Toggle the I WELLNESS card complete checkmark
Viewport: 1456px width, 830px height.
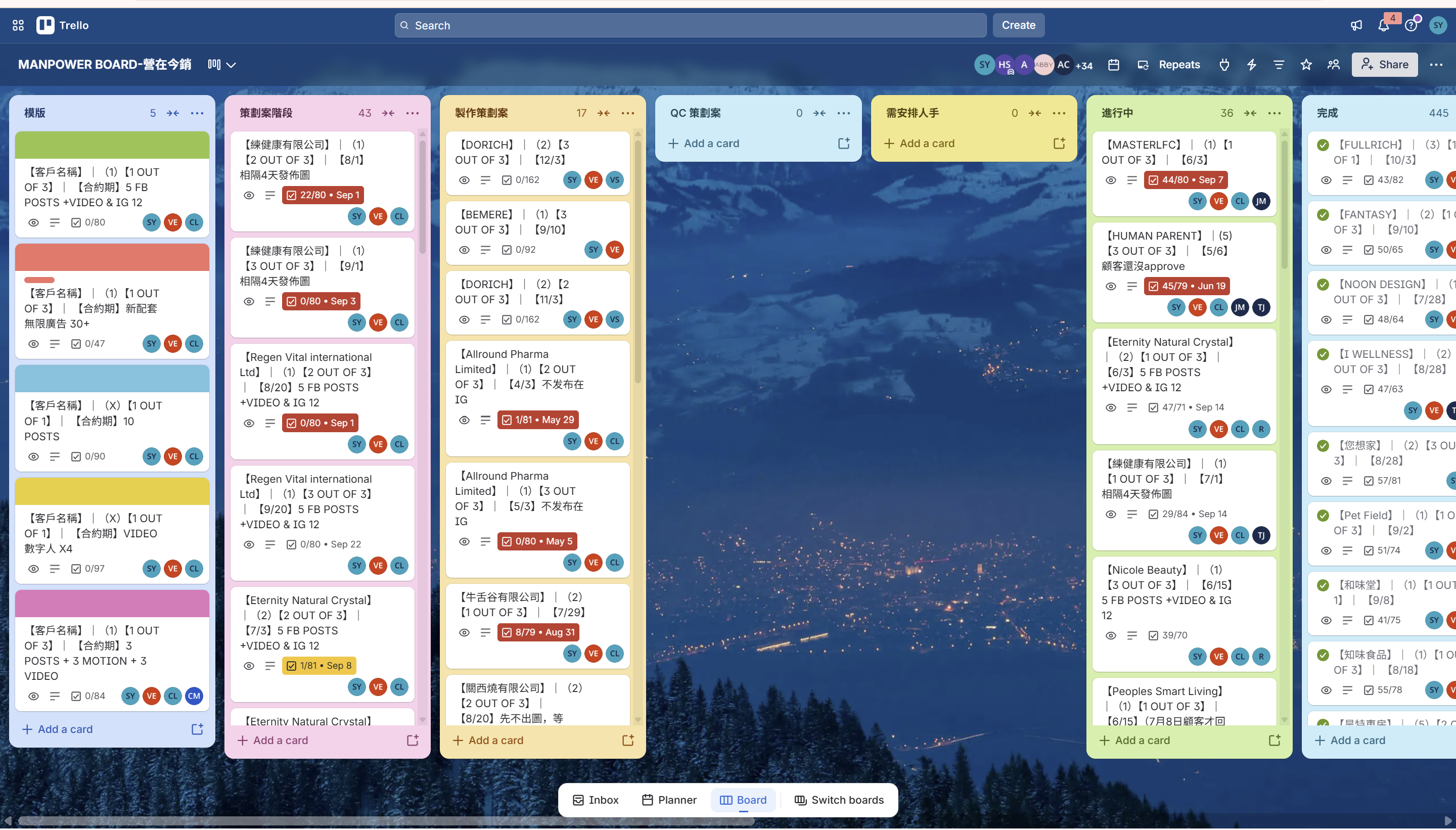[x=1323, y=354]
